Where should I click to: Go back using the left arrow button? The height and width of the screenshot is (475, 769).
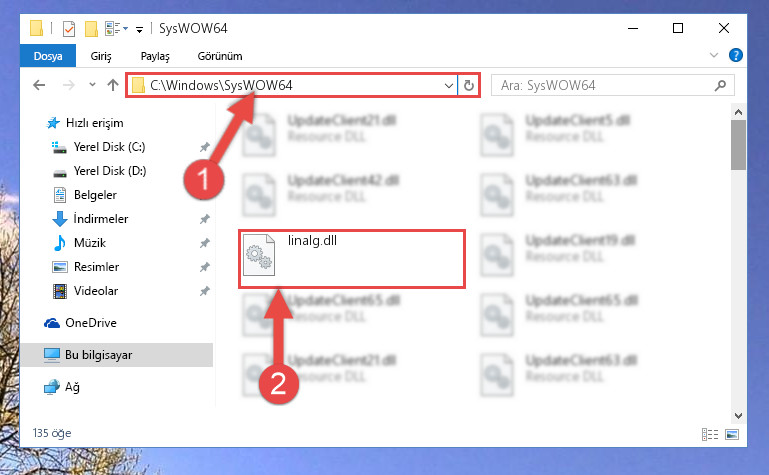click(x=39, y=85)
